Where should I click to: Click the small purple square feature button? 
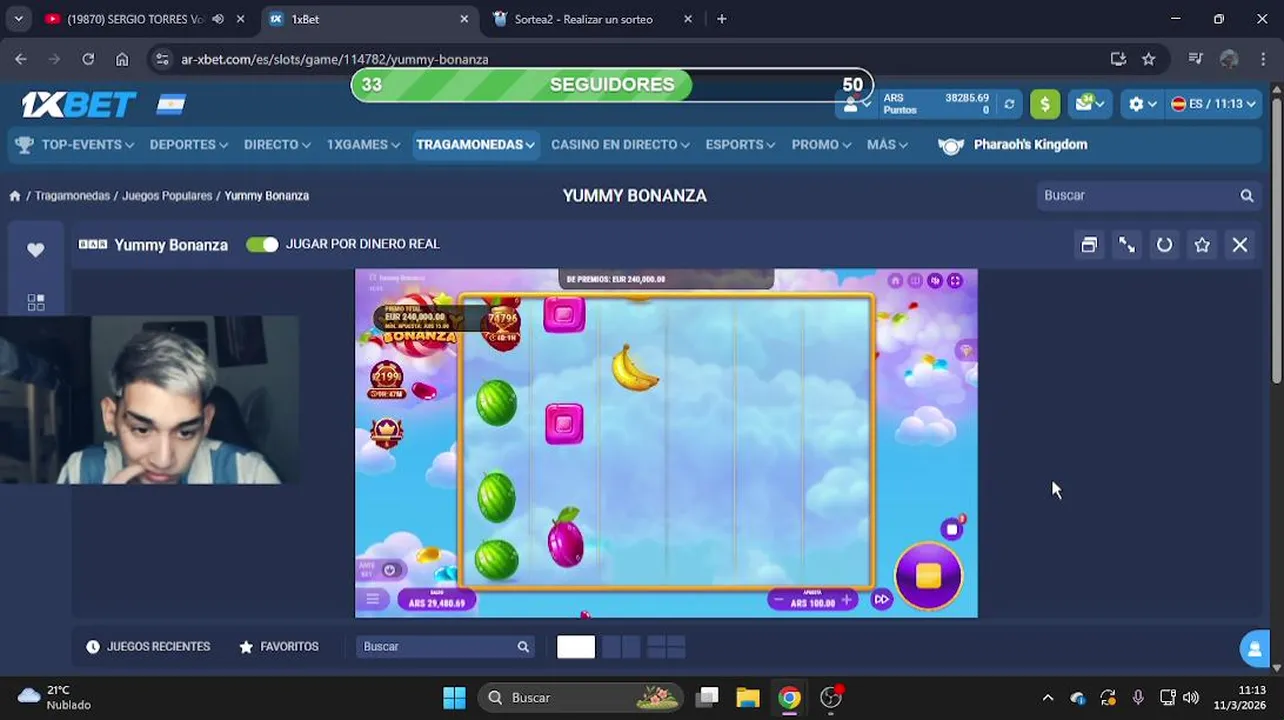951,529
